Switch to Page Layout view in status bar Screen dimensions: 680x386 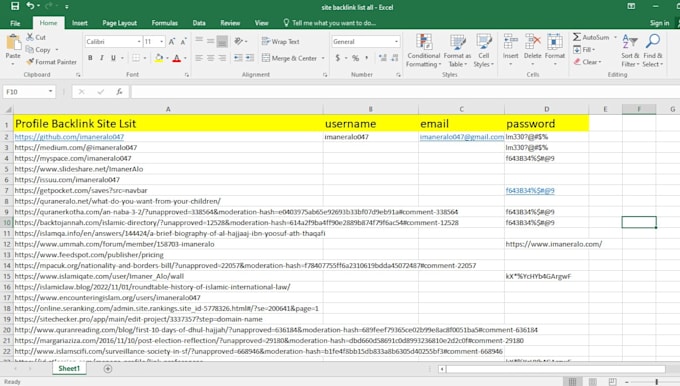(x=592, y=382)
